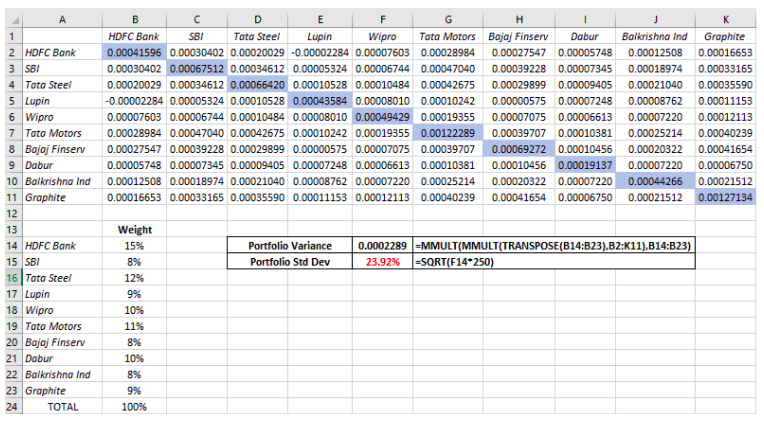This screenshot has height=421, width=764.
Task: Select the Weight column heading cell
Action: 135,230
